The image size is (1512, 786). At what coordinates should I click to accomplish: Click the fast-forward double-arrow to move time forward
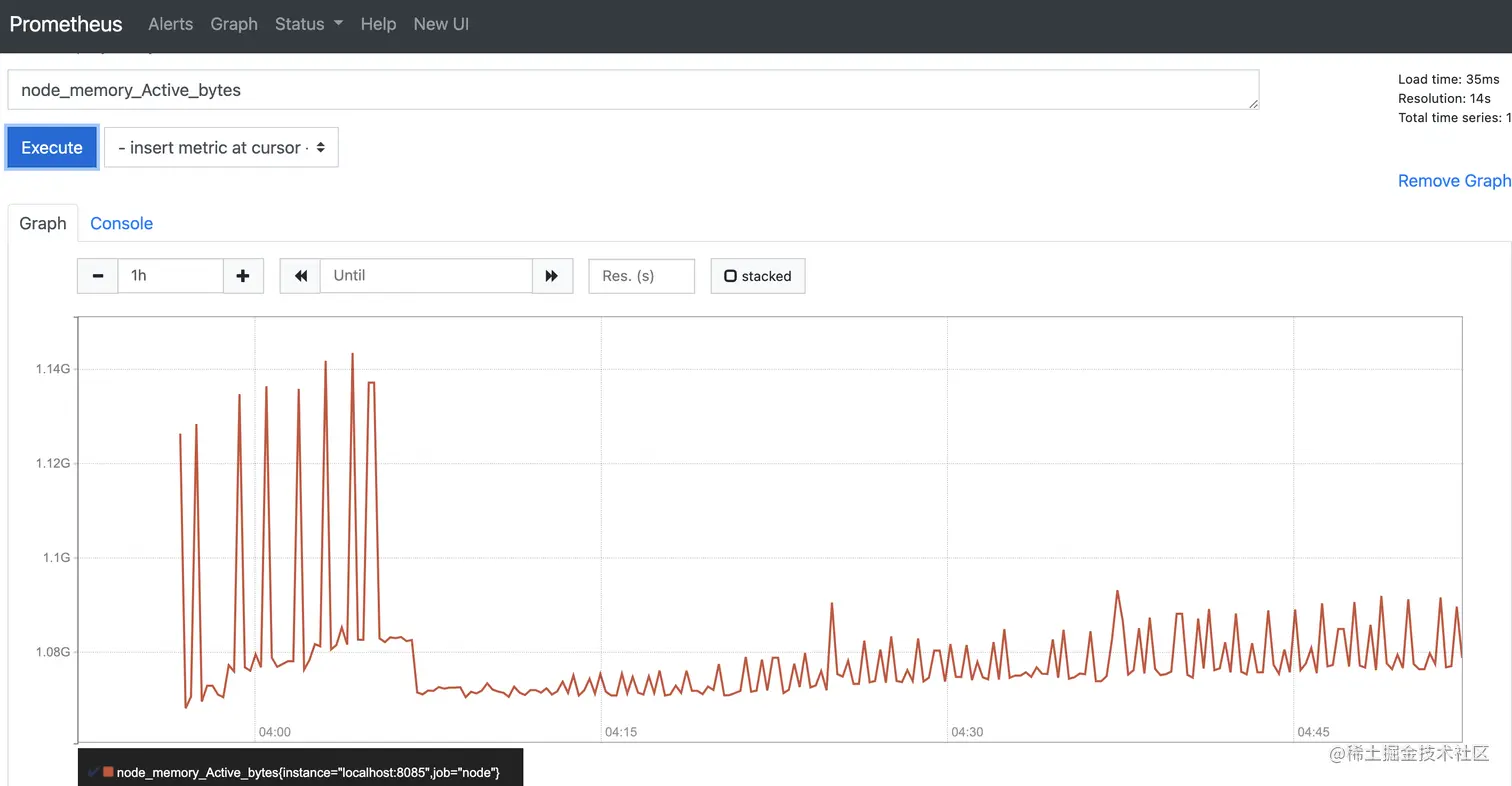pyautogui.click(x=552, y=276)
